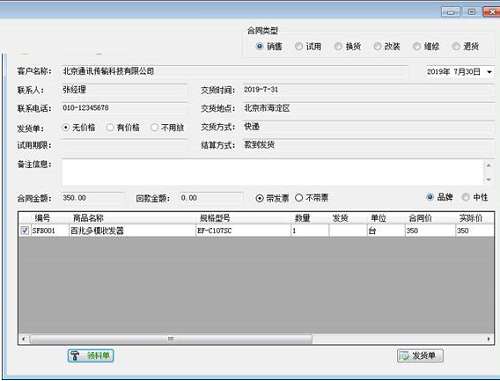
Task: Click the 交货时间 field showing 2019-7-31
Action: pos(368,90)
